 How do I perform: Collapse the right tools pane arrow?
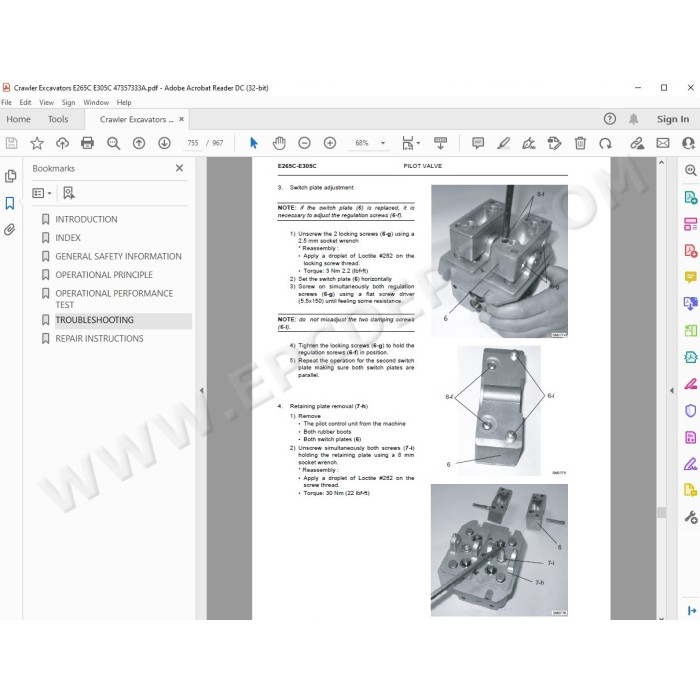[671, 390]
